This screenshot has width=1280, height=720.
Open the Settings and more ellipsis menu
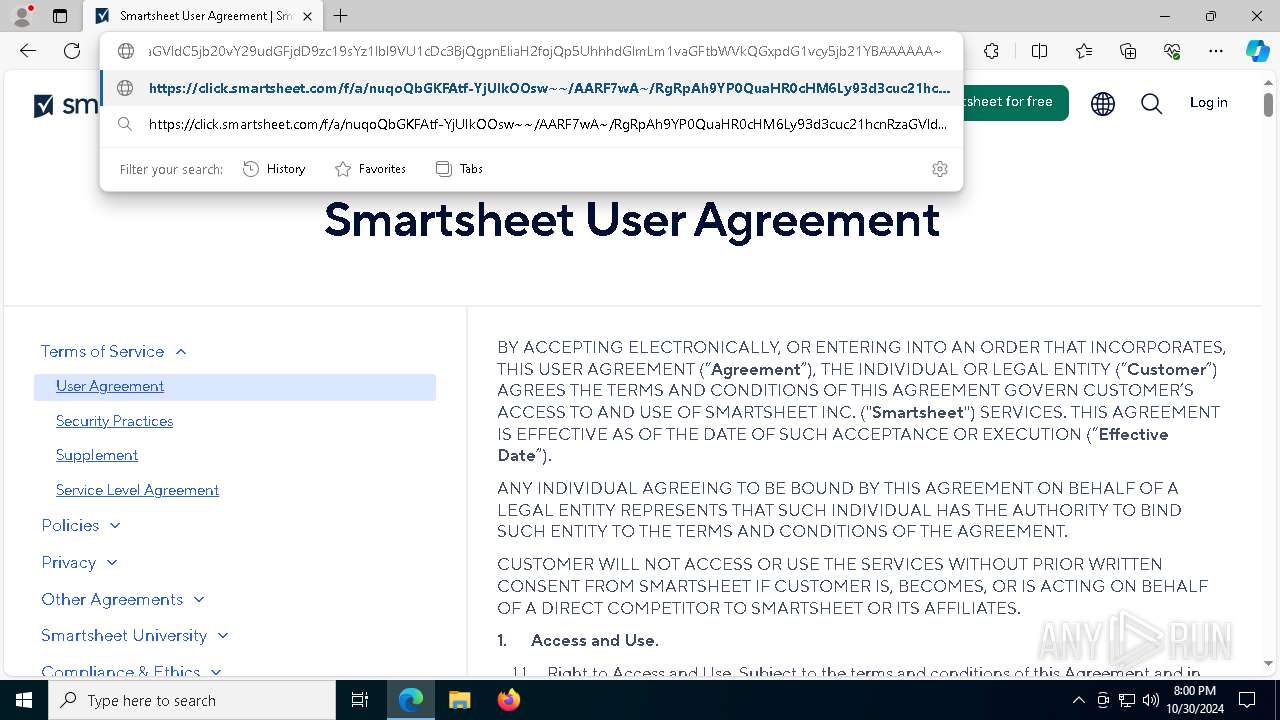[1216, 51]
